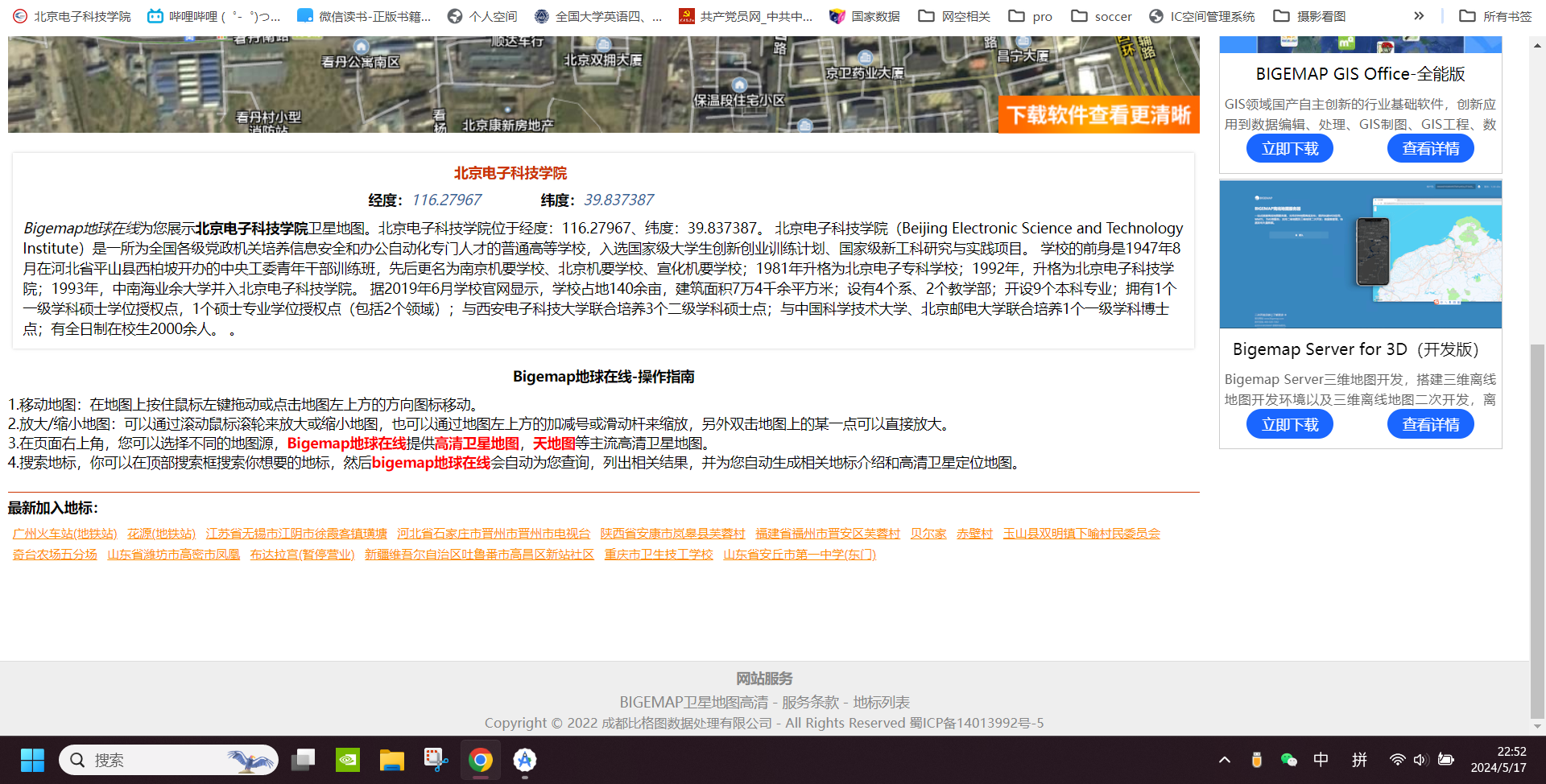Open the 广州火车站(地铁站) landmark link
The height and width of the screenshot is (784, 1546).
click(x=65, y=534)
